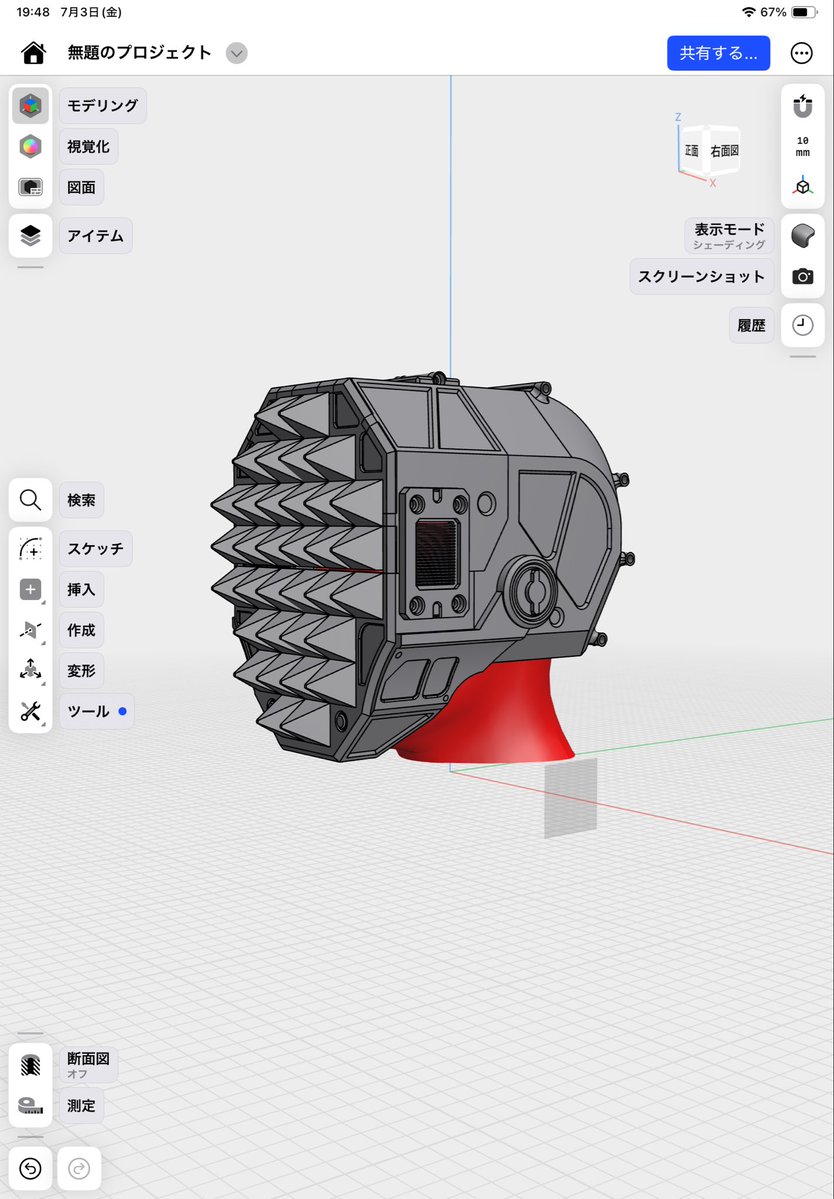Click the 検索 label

tap(81, 500)
